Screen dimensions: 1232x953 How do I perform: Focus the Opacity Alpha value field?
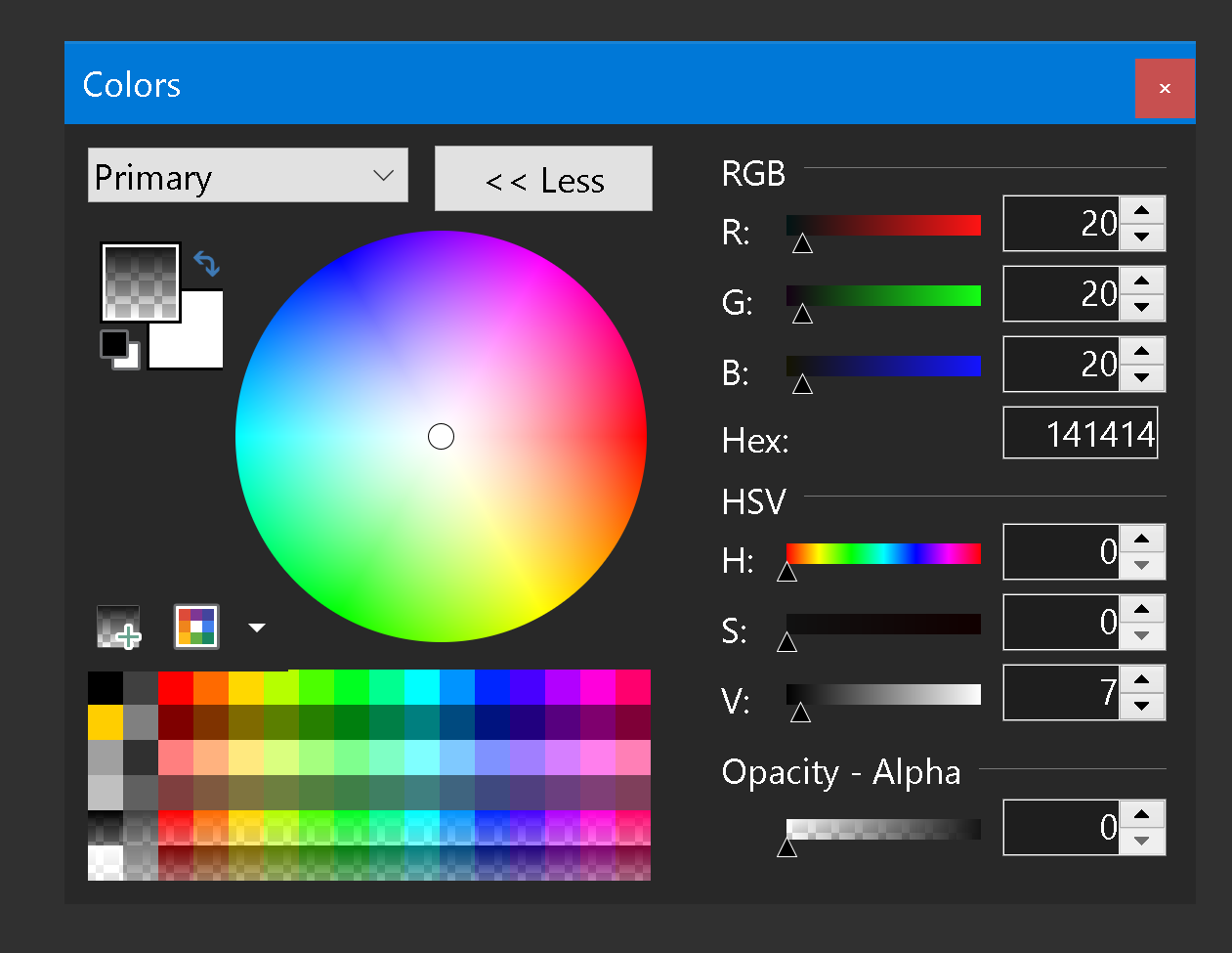(1061, 827)
